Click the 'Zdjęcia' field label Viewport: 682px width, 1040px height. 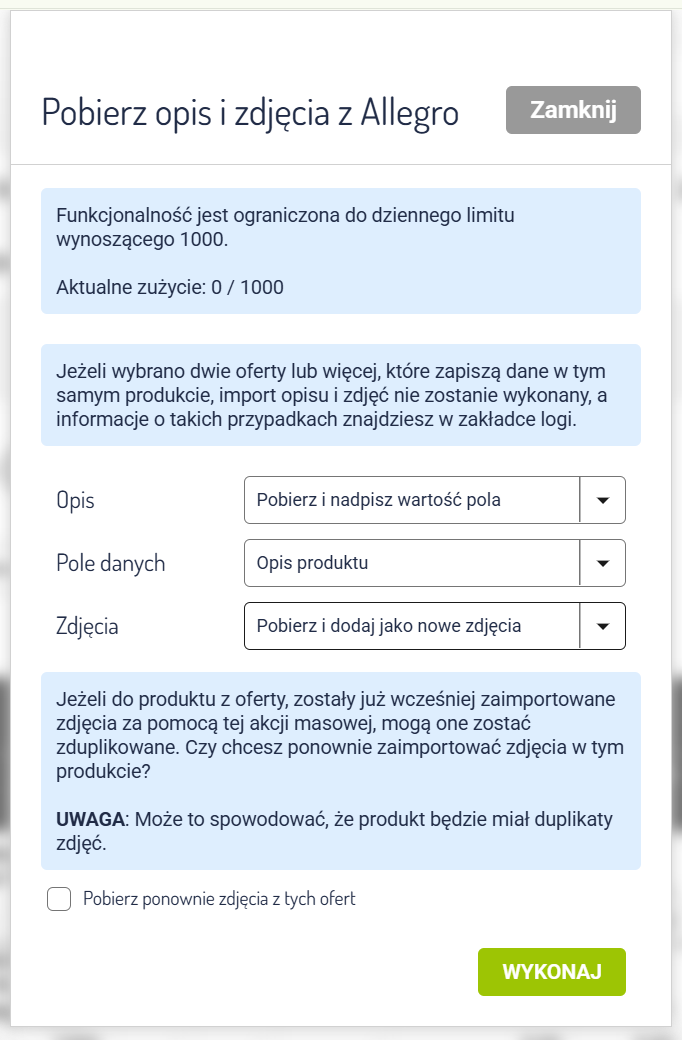click(88, 627)
